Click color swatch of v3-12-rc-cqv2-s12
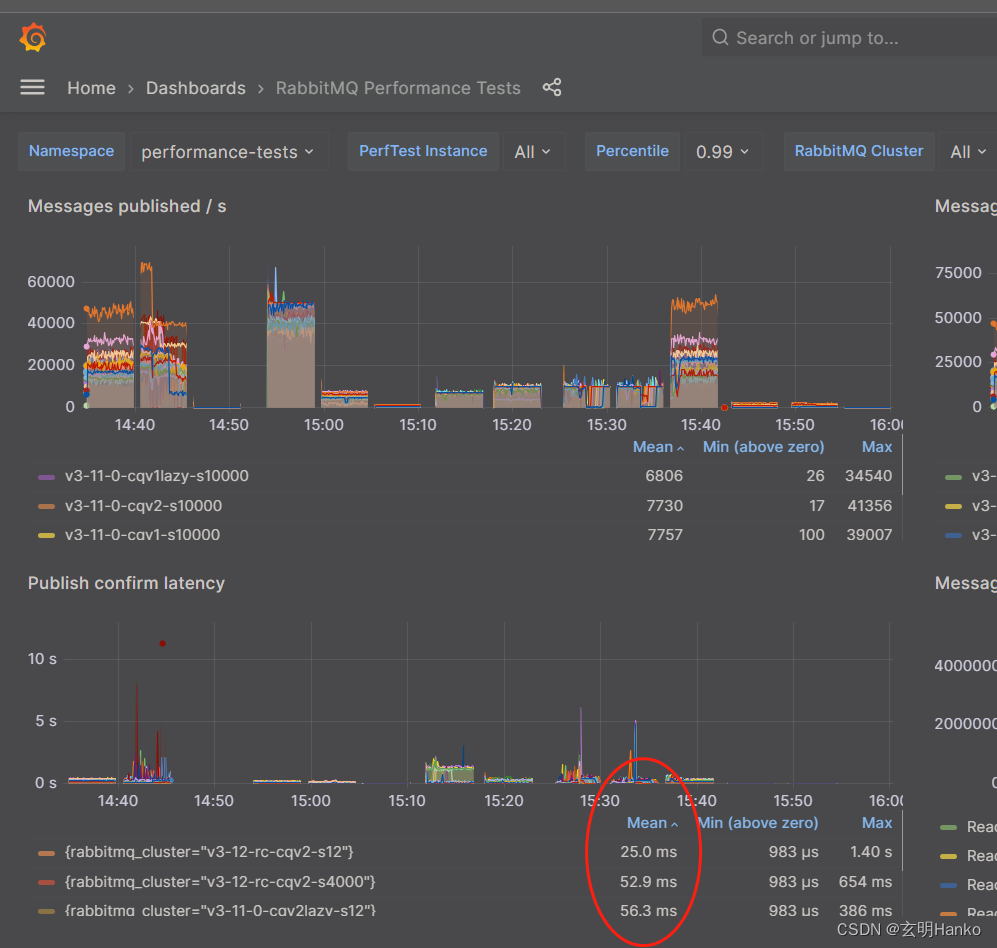The image size is (997, 948). point(46,853)
